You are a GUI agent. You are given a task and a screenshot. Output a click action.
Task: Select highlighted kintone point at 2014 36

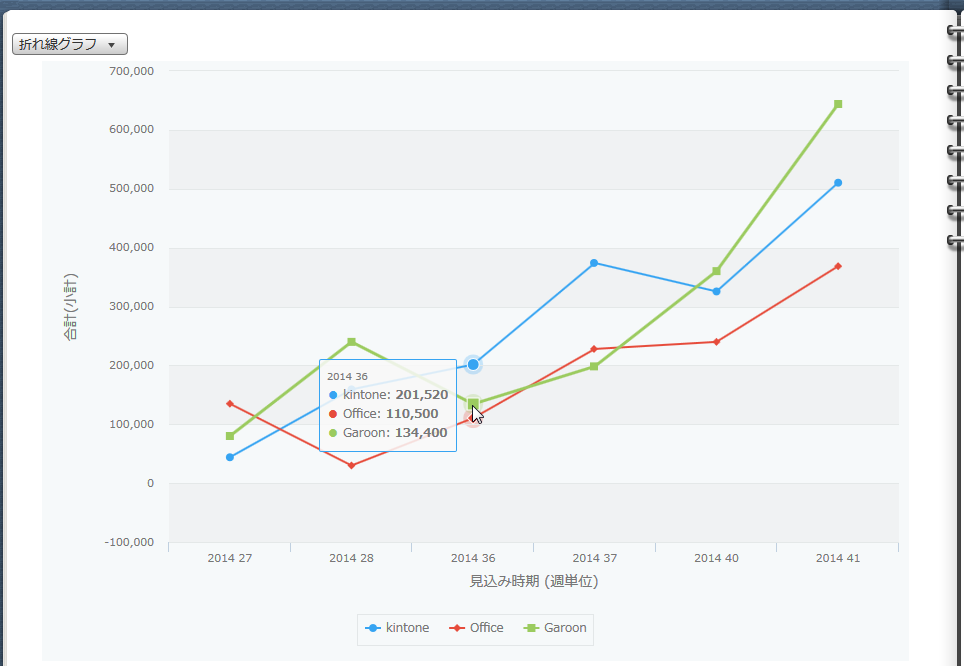point(473,365)
